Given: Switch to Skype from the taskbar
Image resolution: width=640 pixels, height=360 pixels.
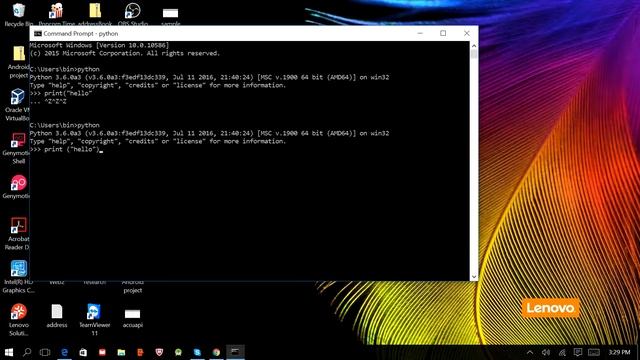Looking at the screenshot, I should (197, 352).
